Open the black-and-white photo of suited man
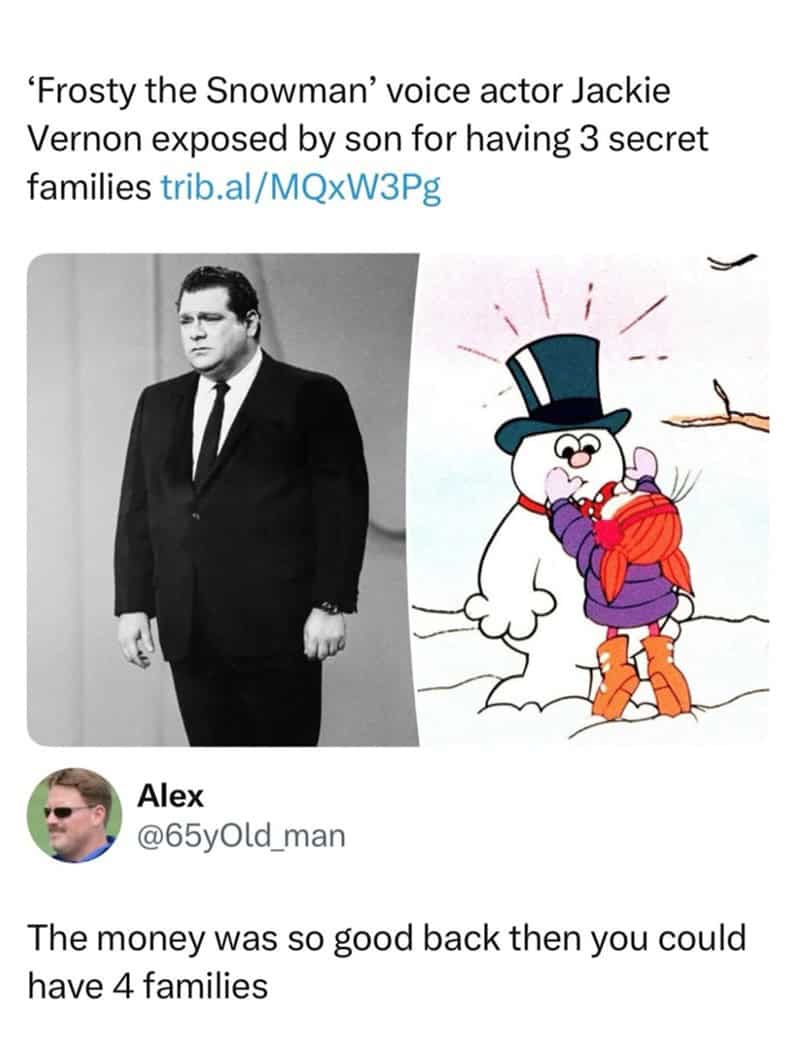800x1054 pixels. click(x=223, y=499)
